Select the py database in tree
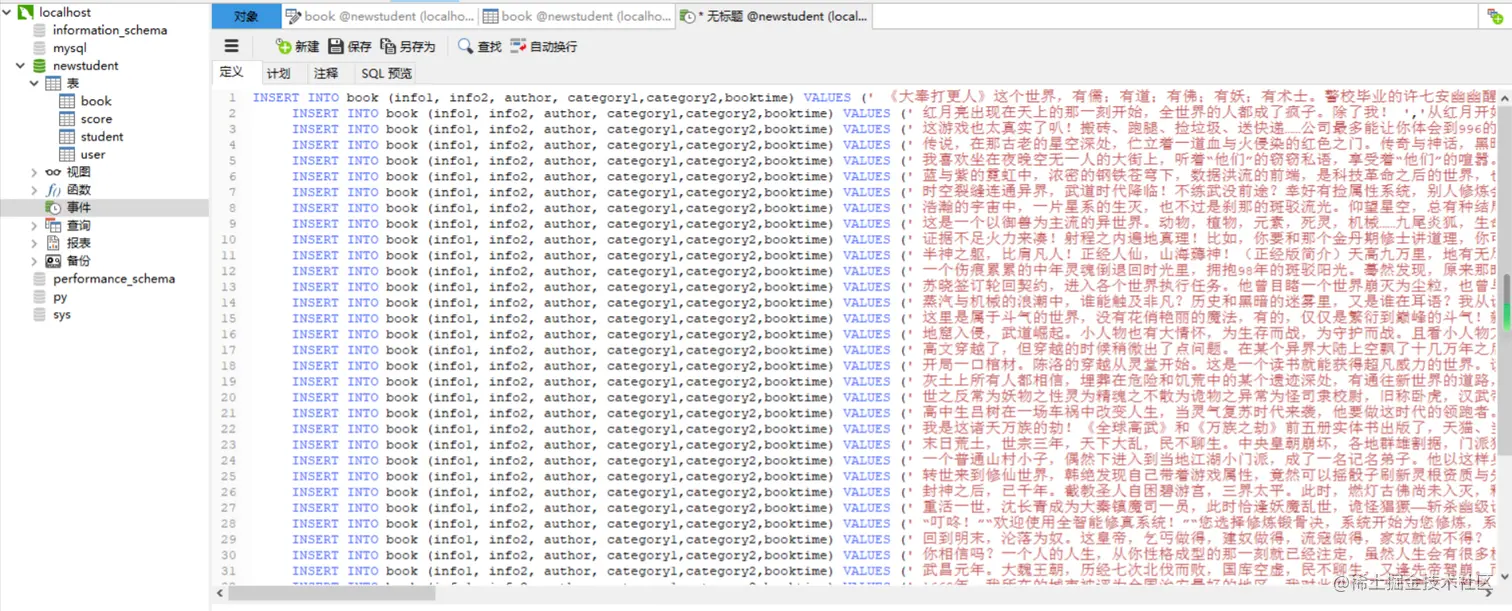 click(60, 297)
